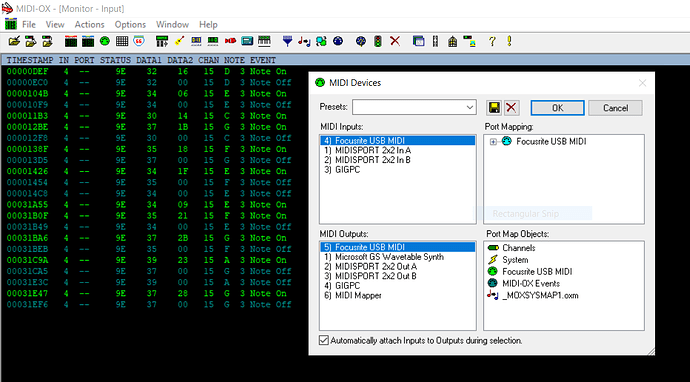Open the Actions menu
690x382 pixels.
(x=89, y=25)
